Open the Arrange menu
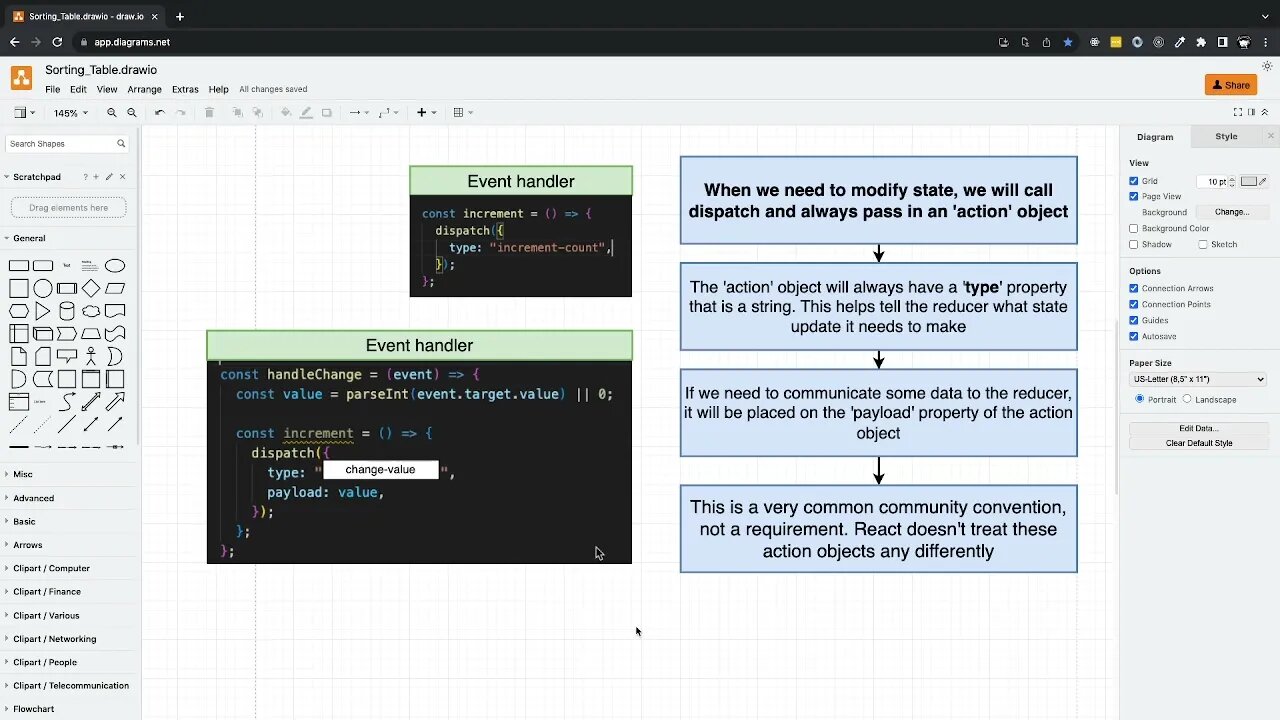 pyautogui.click(x=144, y=90)
